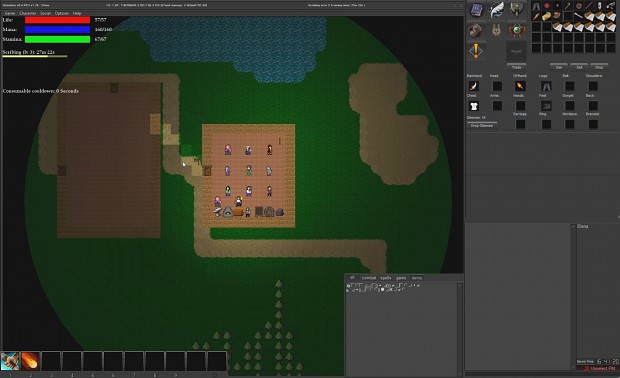Click the equipped Mainhand feather slot
The image size is (620, 378).
click(474, 86)
